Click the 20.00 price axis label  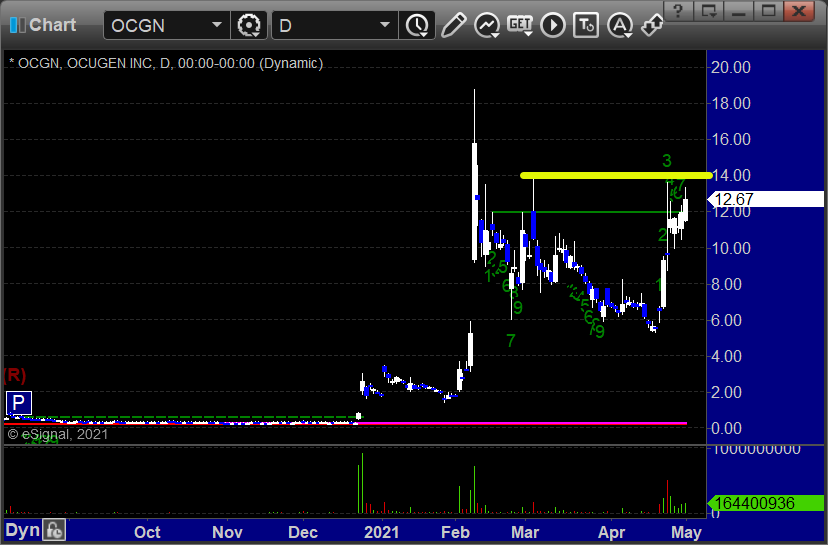pos(731,67)
